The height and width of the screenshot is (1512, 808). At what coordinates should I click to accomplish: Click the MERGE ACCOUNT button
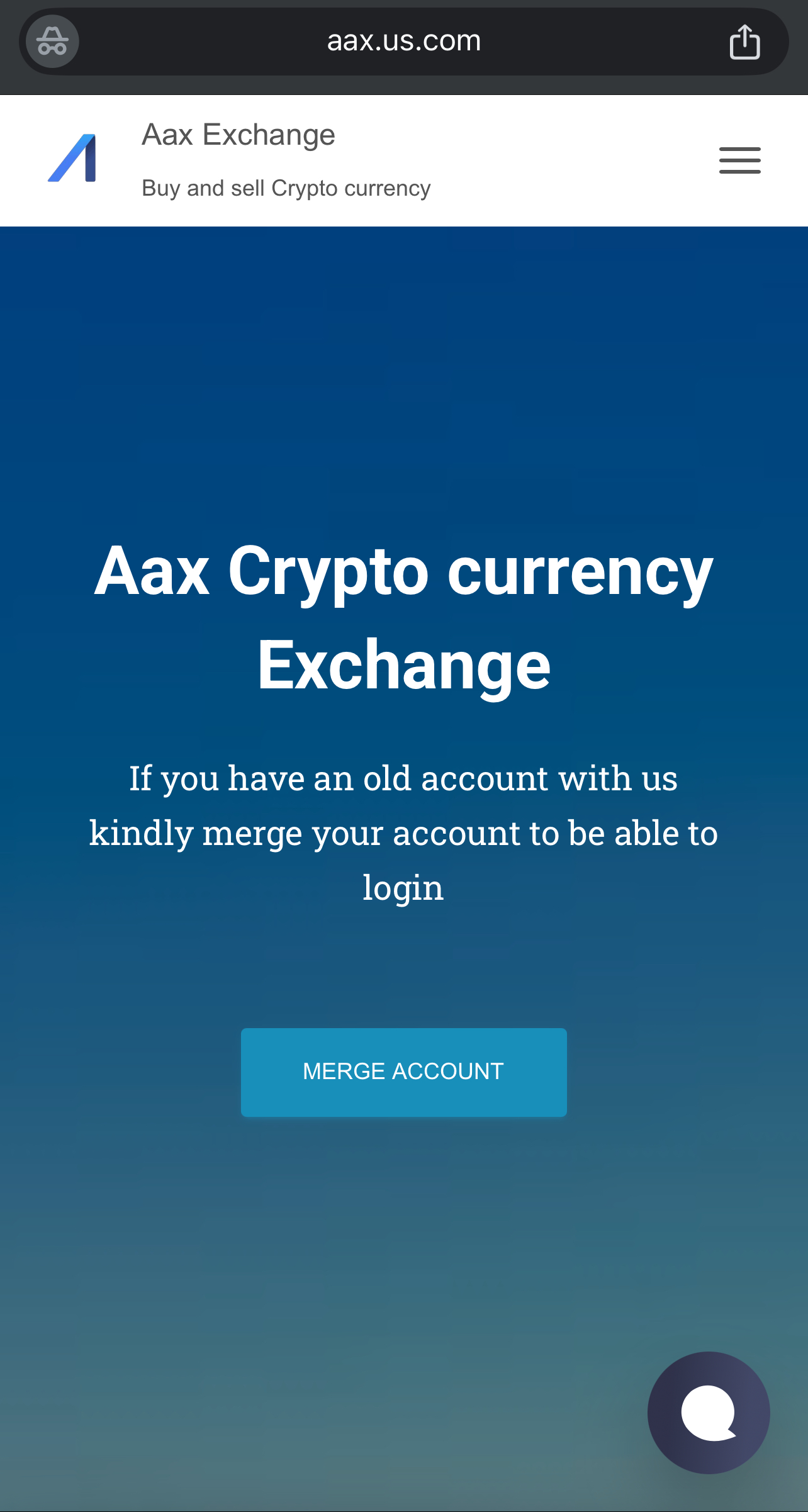tap(404, 1072)
